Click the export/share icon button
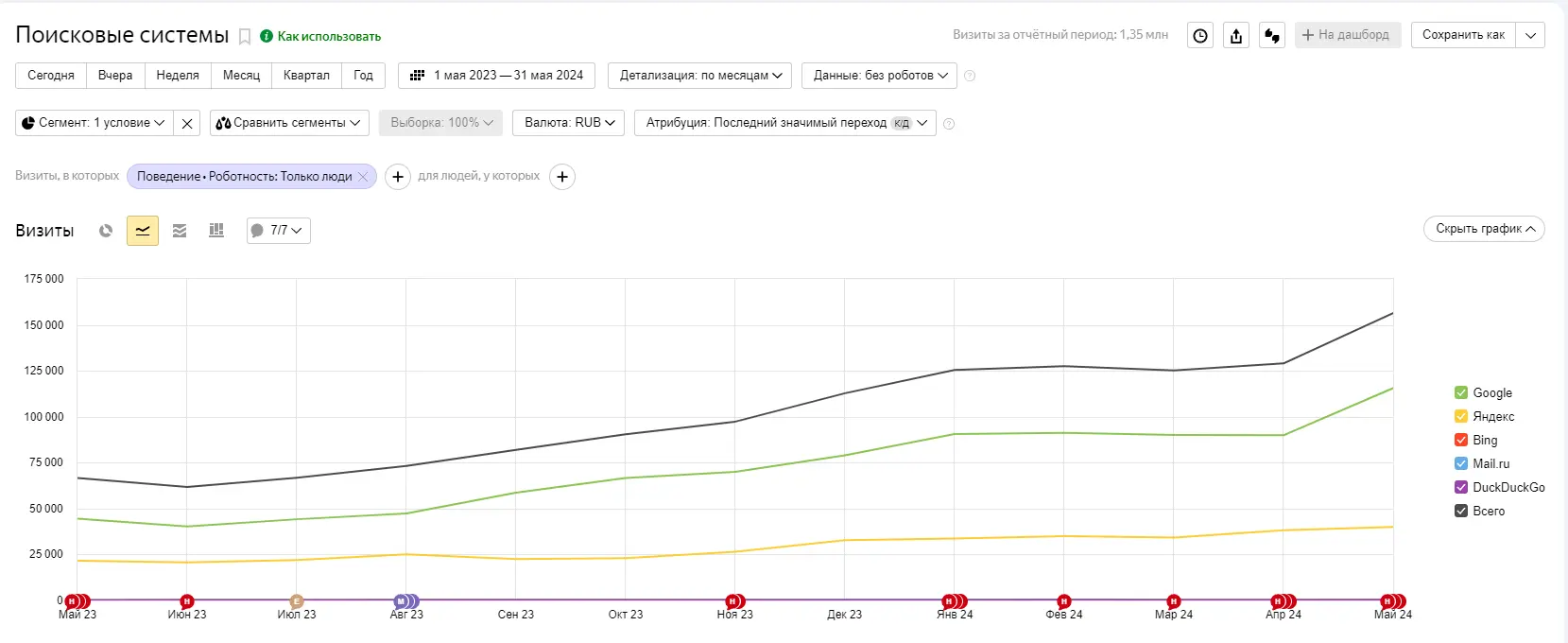 (x=1236, y=36)
